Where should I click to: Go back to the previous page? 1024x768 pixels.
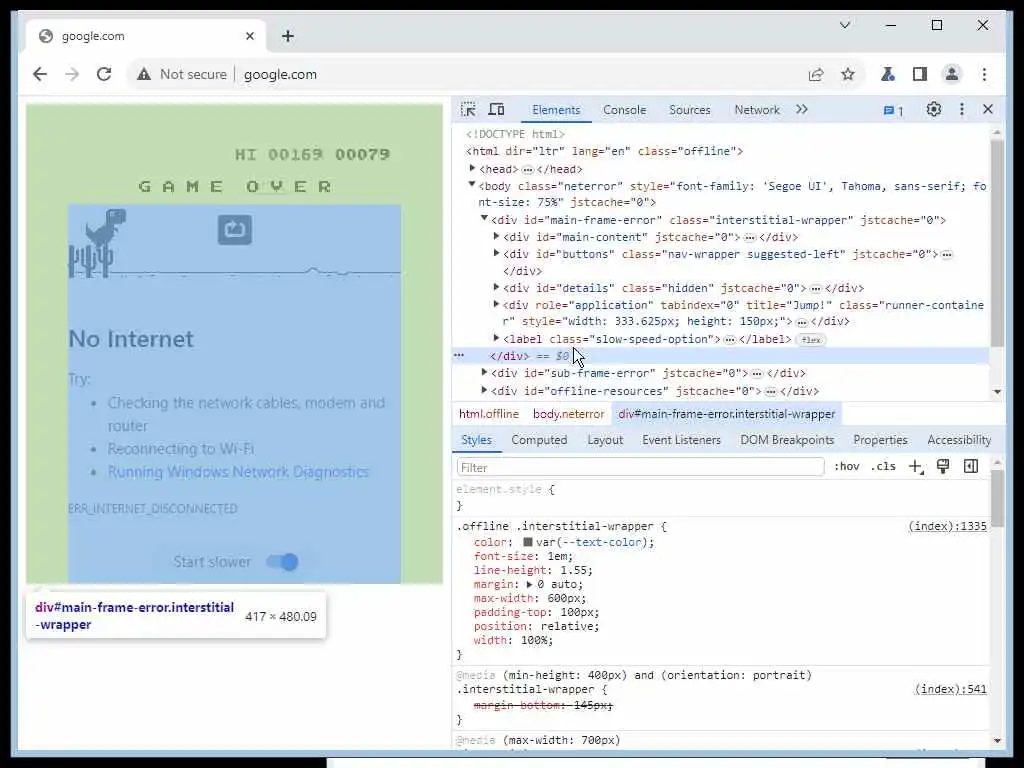coord(40,74)
